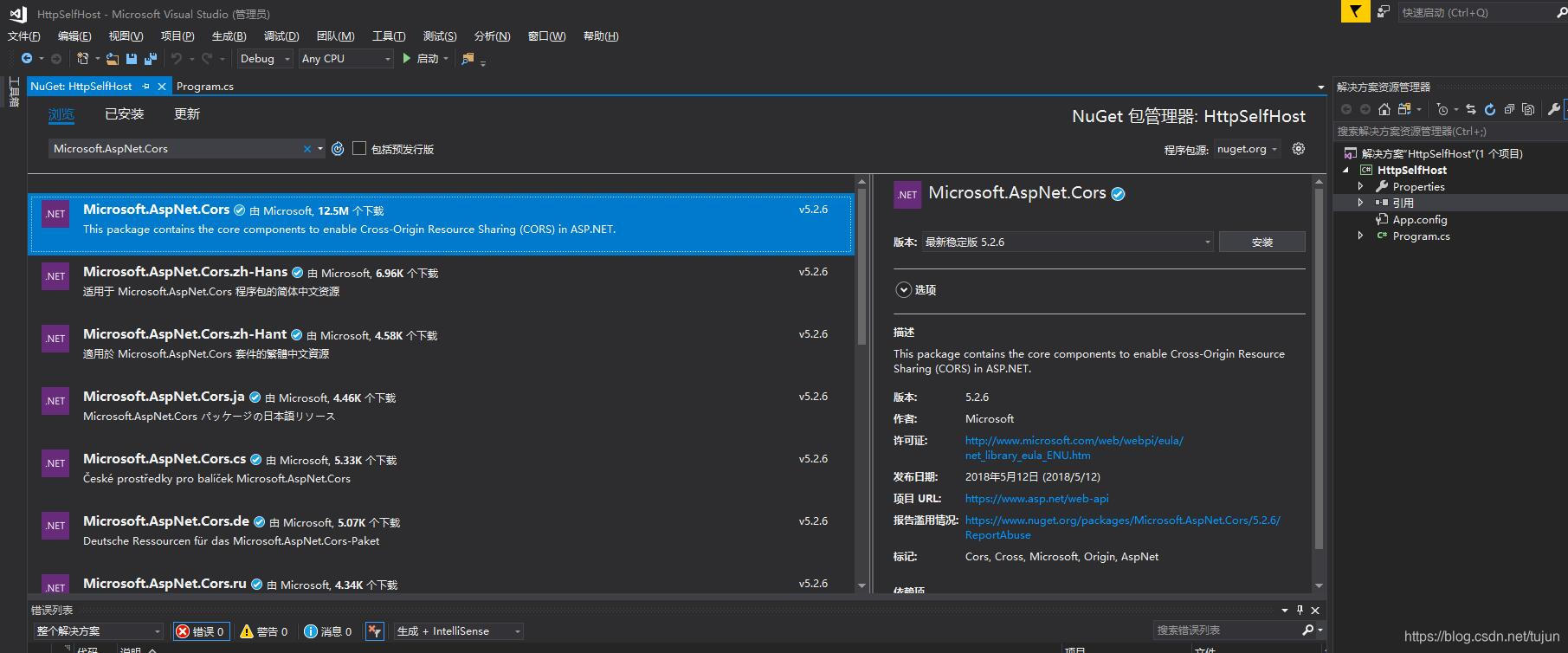The width and height of the screenshot is (1568, 653).
Task: Open Any CPU platform dropdown
Action: pyautogui.click(x=346, y=58)
